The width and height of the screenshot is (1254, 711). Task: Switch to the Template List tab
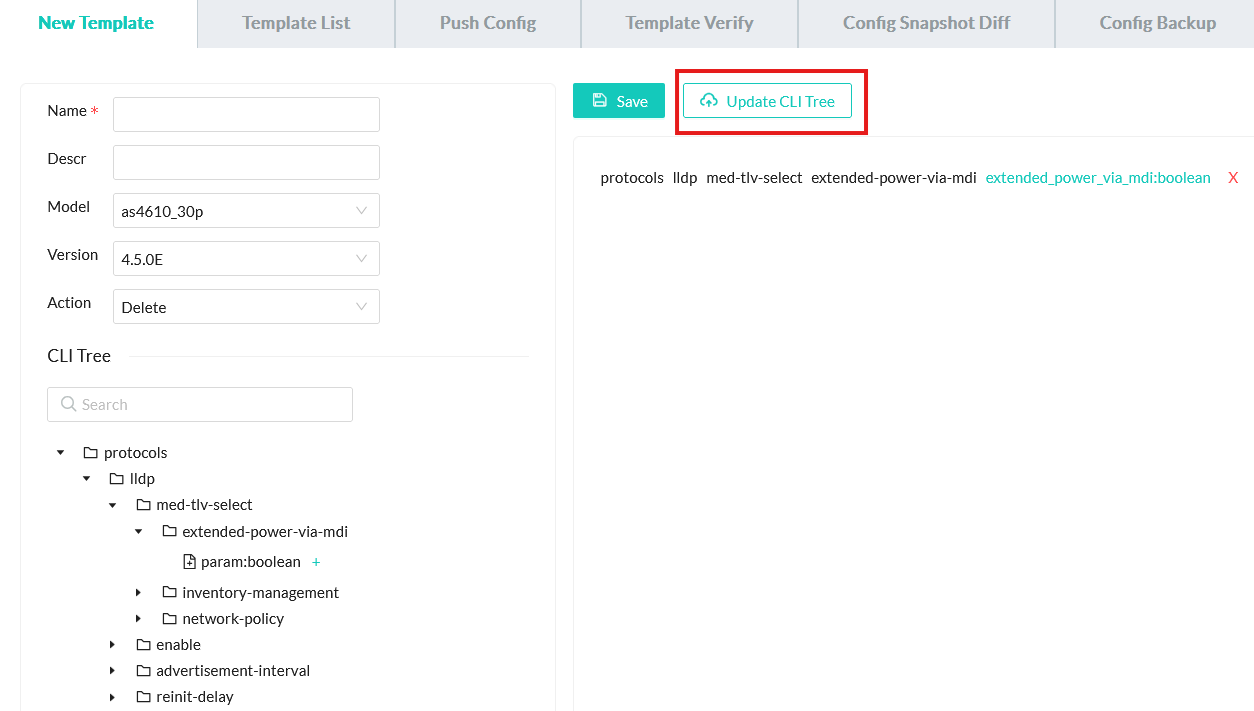[x=296, y=23]
